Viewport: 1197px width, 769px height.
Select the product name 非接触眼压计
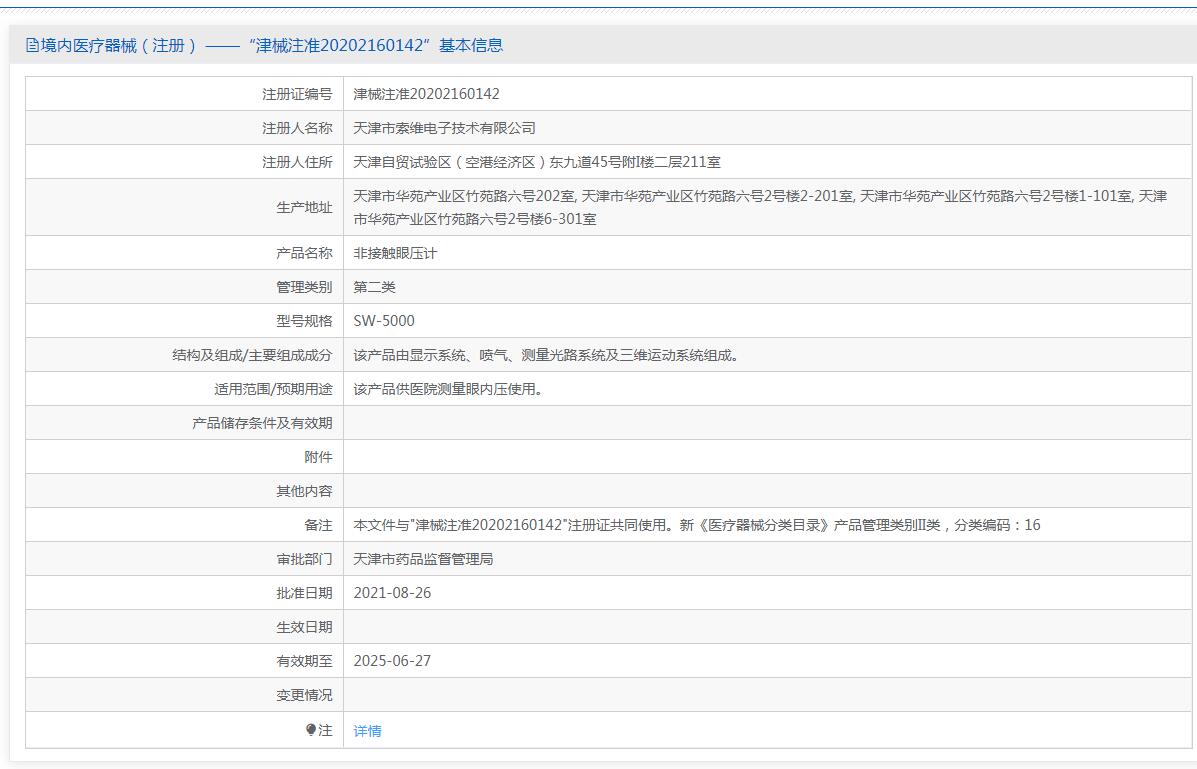(x=395, y=253)
